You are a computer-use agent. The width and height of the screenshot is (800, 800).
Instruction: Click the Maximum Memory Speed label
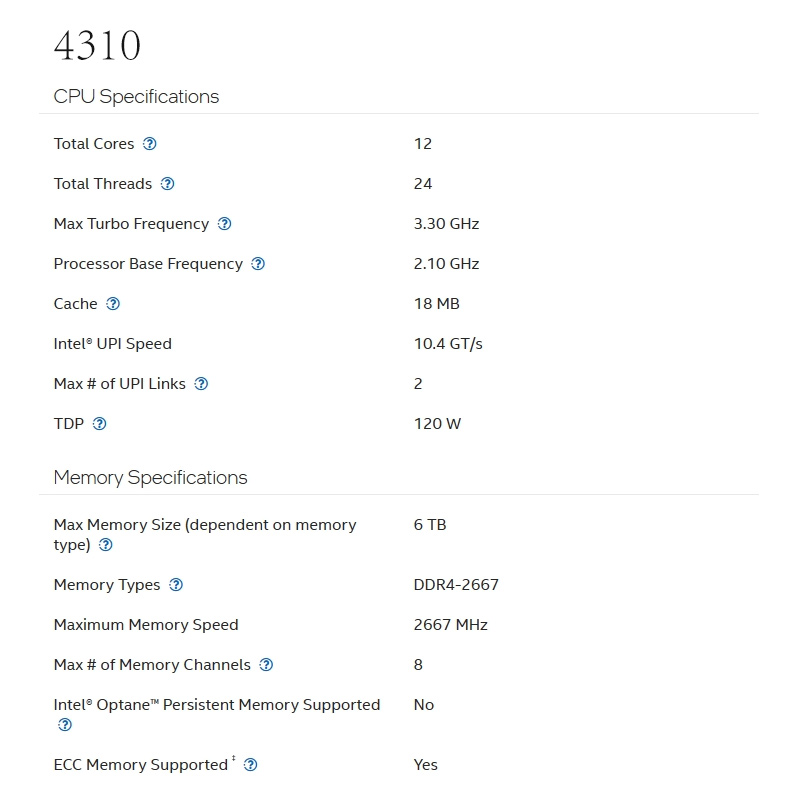point(146,625)
